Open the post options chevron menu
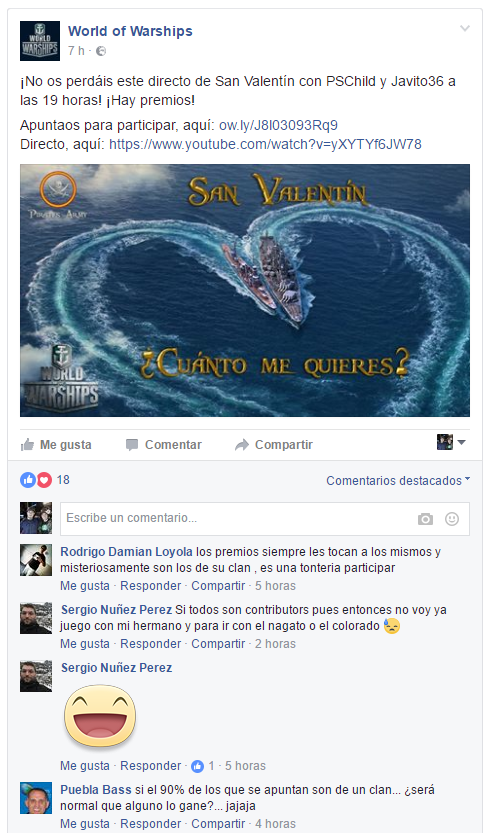The width and height of the screenshot is (490, 833). pyautogui.click(x=464, y=29)
